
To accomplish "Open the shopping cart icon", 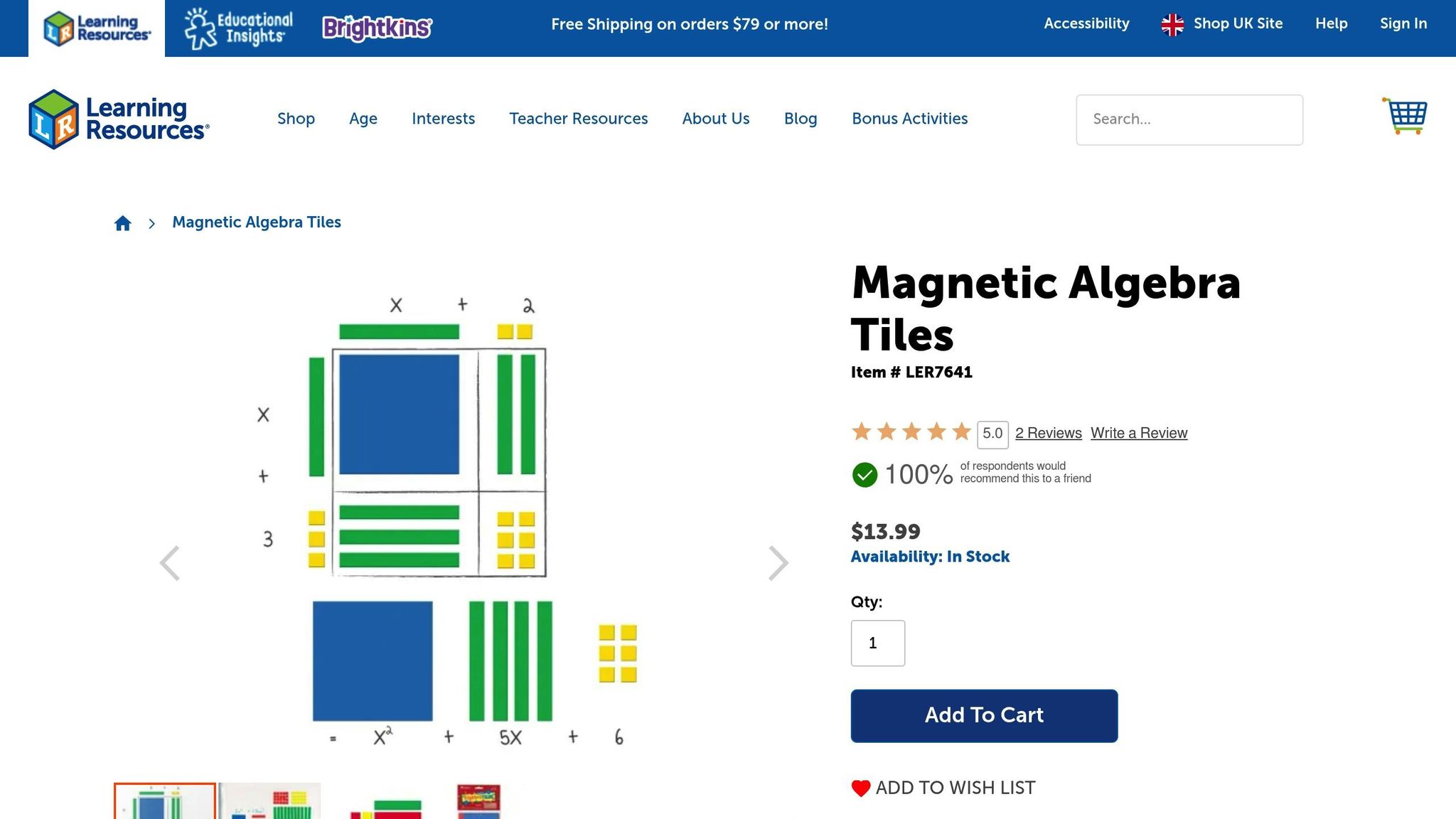I will (1405, 117).
